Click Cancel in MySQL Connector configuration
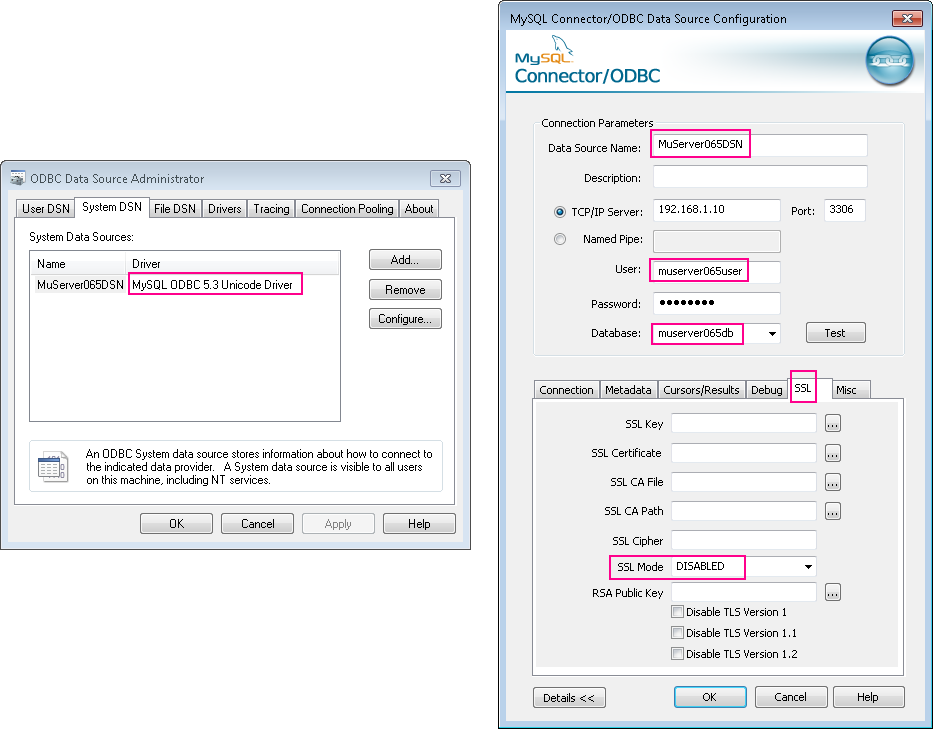This screenshot has width=933, height=729. (x=791, y=697)
